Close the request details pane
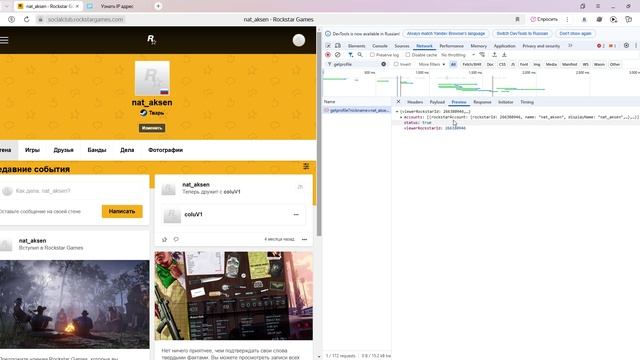This screenshot has height=360, width=640. point(398,102)
